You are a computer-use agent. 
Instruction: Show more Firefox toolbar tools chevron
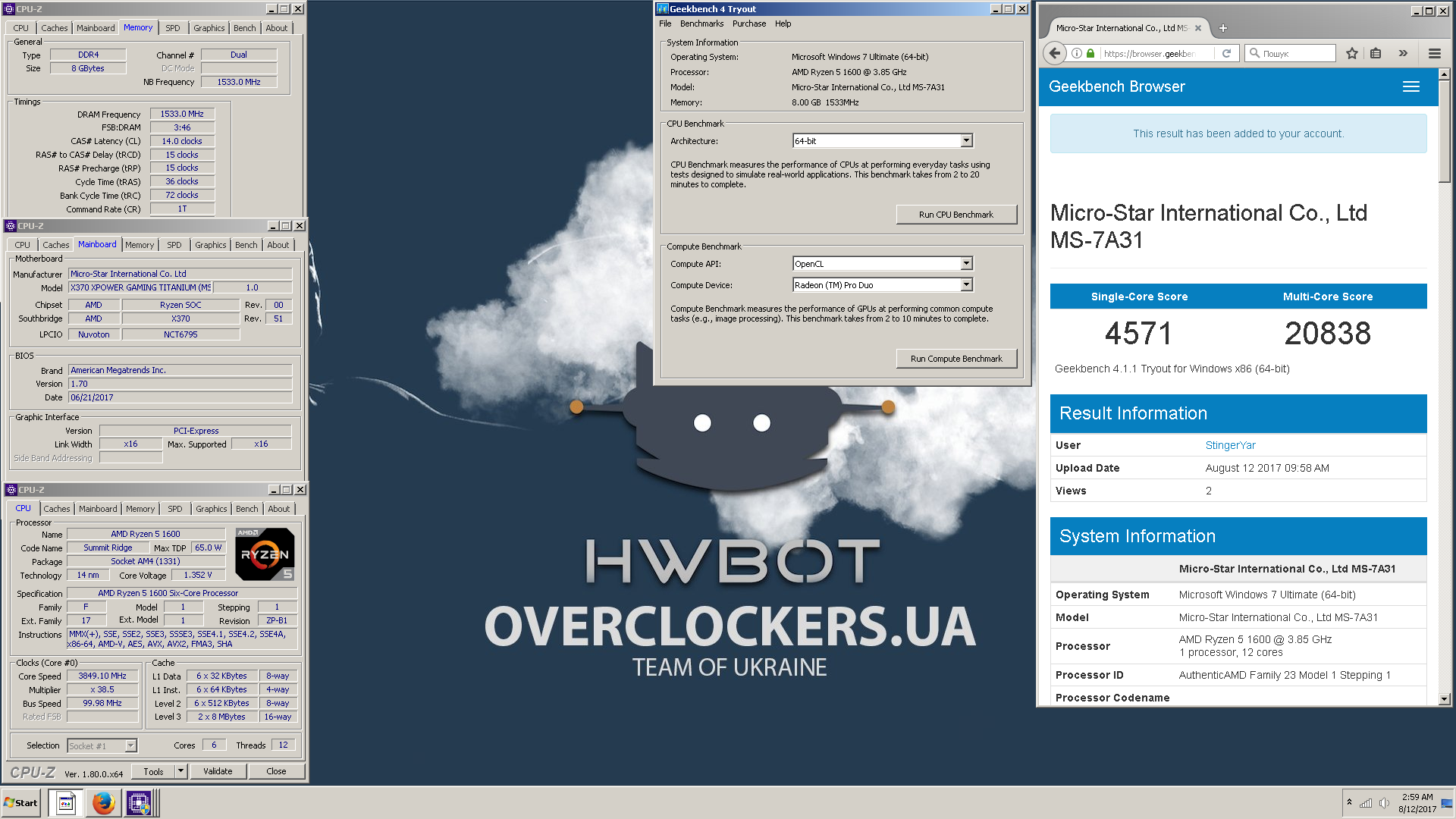point(1403,53)
